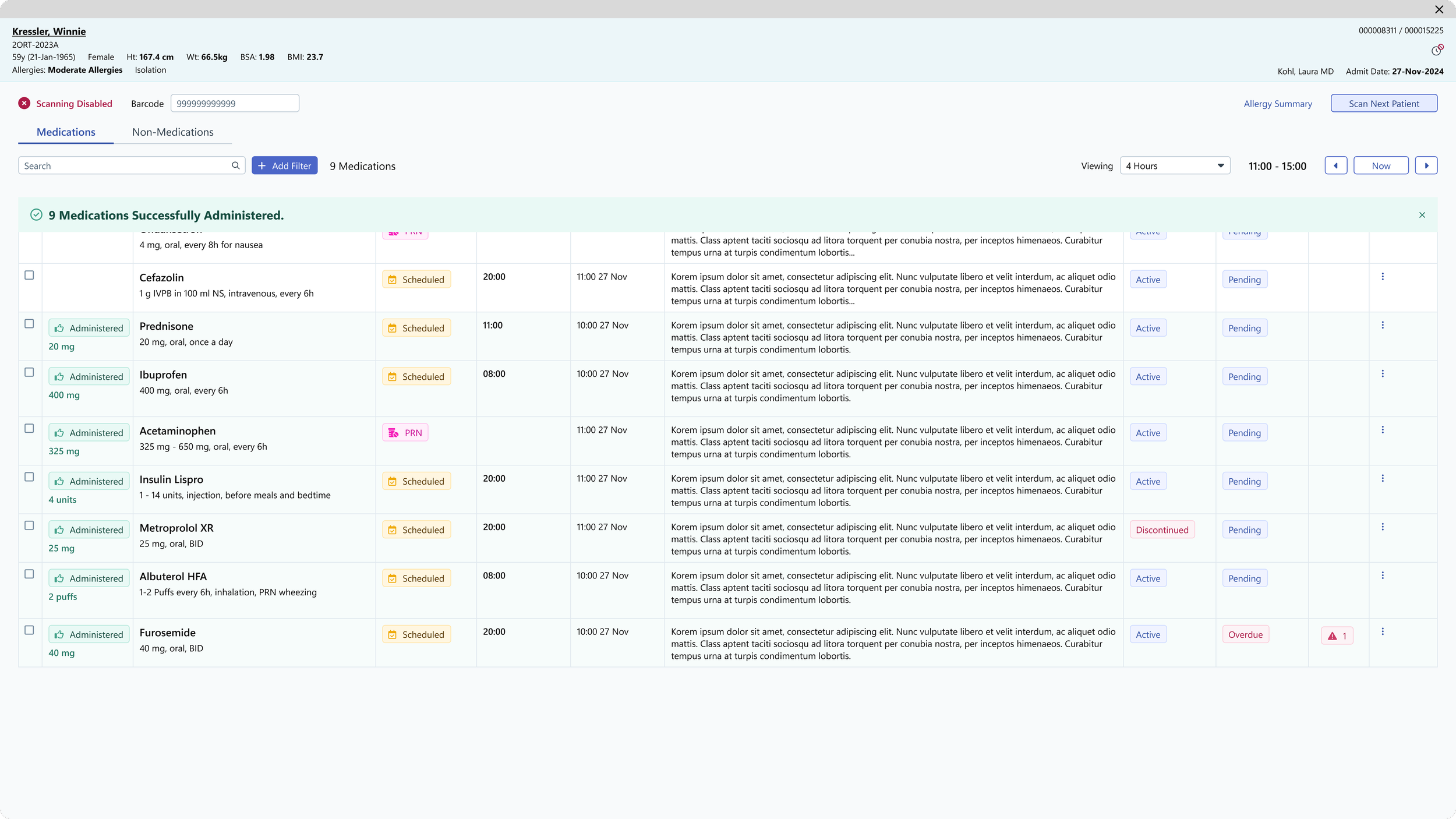Viewport: 1456px width, 819px height.
Task: Click the search magnifier icon
Action: (235, 165)
